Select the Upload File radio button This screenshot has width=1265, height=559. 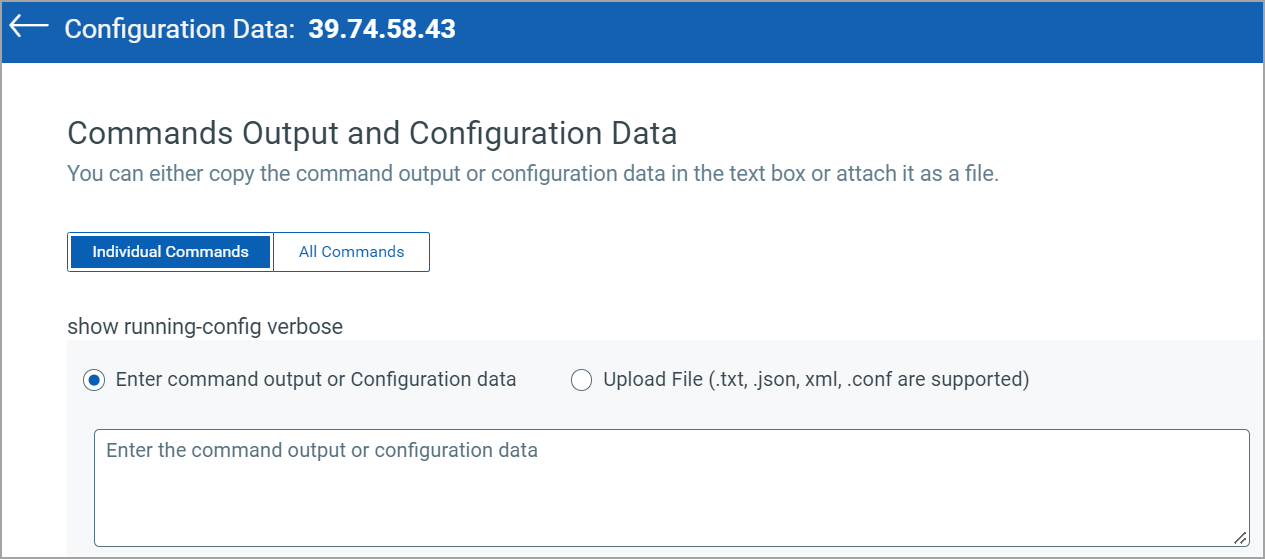pyautogui.click(x=581, y=380)
